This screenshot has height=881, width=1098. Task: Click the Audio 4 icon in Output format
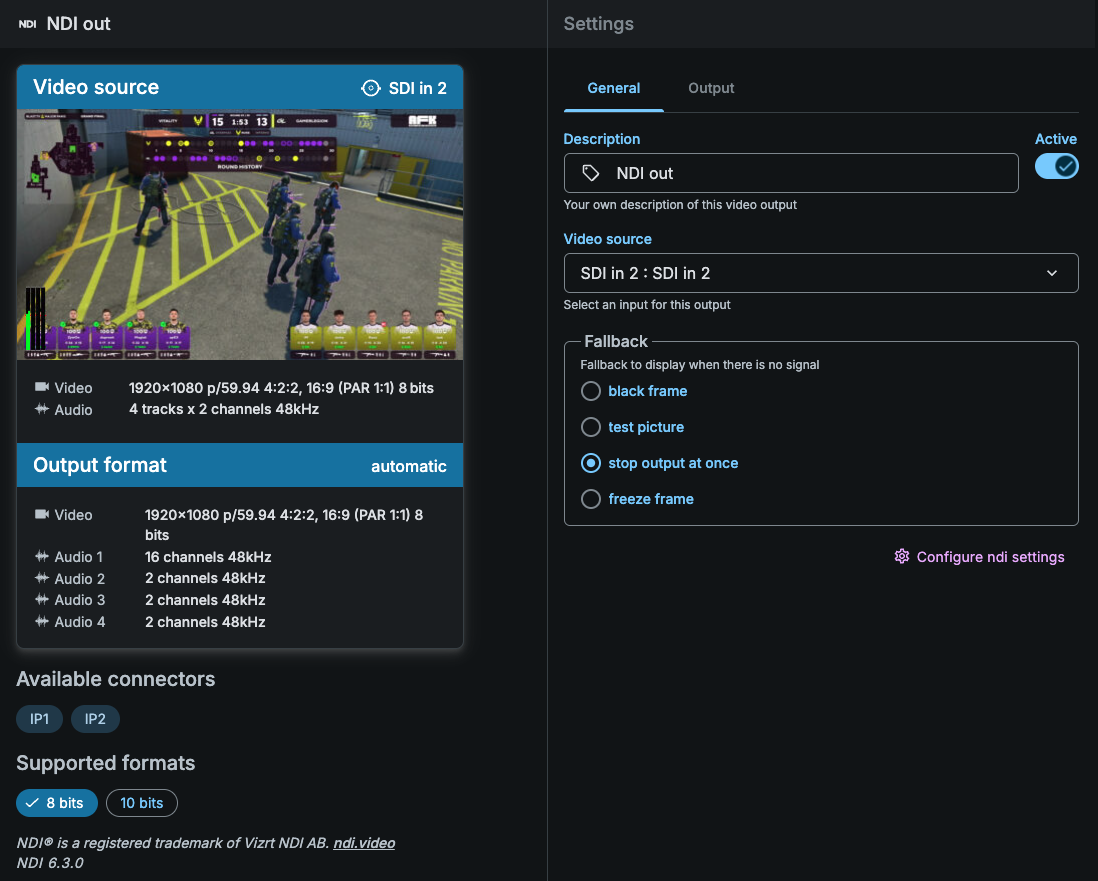[x=40, y=621]
